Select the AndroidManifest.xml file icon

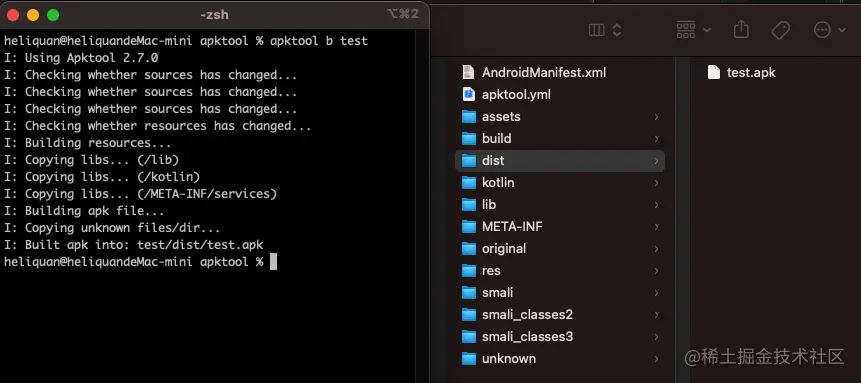tap(468, 72)
